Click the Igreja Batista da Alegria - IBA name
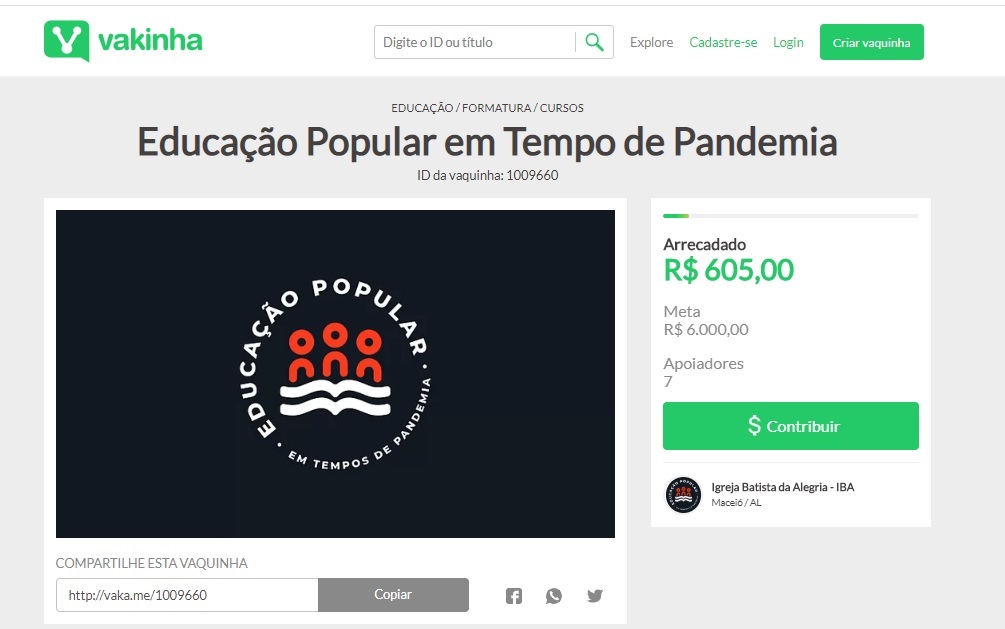Screen dimensions: 1005x629 783,487
